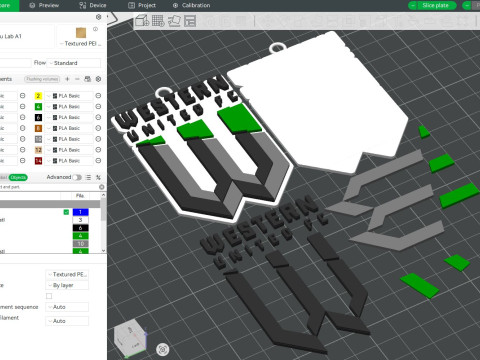Switch to the Calibration tab

pyautogui.click(x=191, y=5)
